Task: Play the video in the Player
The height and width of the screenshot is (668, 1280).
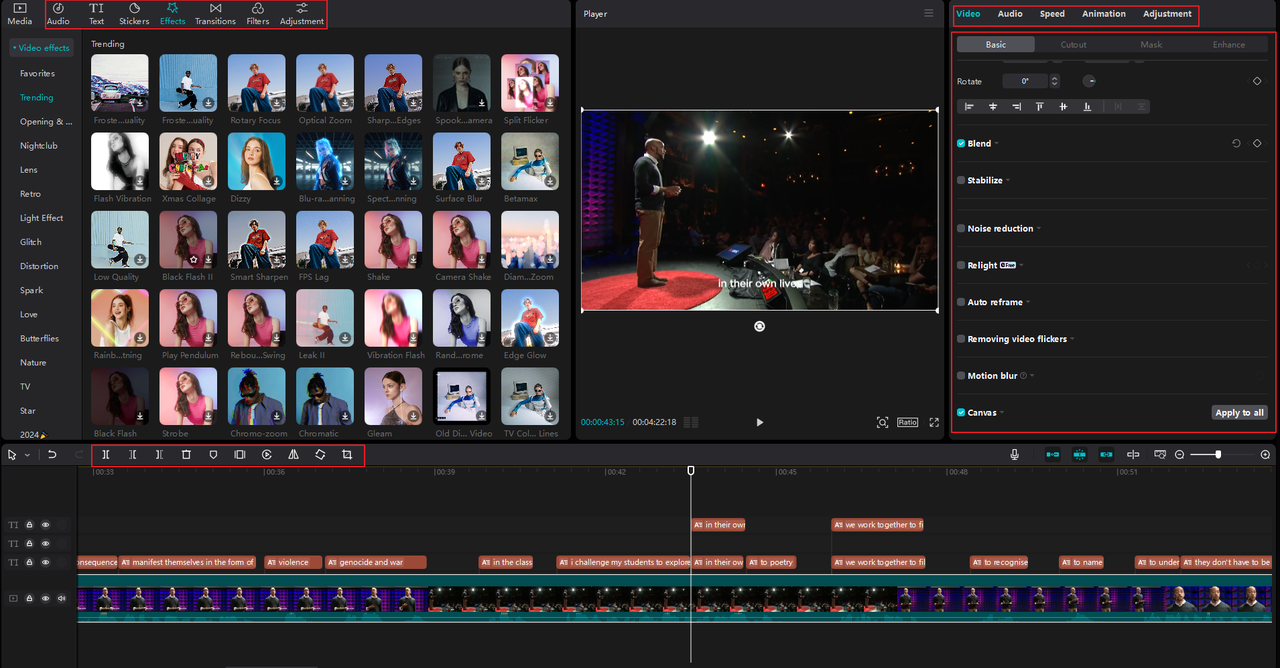Action: pyautogui.click(x=759, y=422)
